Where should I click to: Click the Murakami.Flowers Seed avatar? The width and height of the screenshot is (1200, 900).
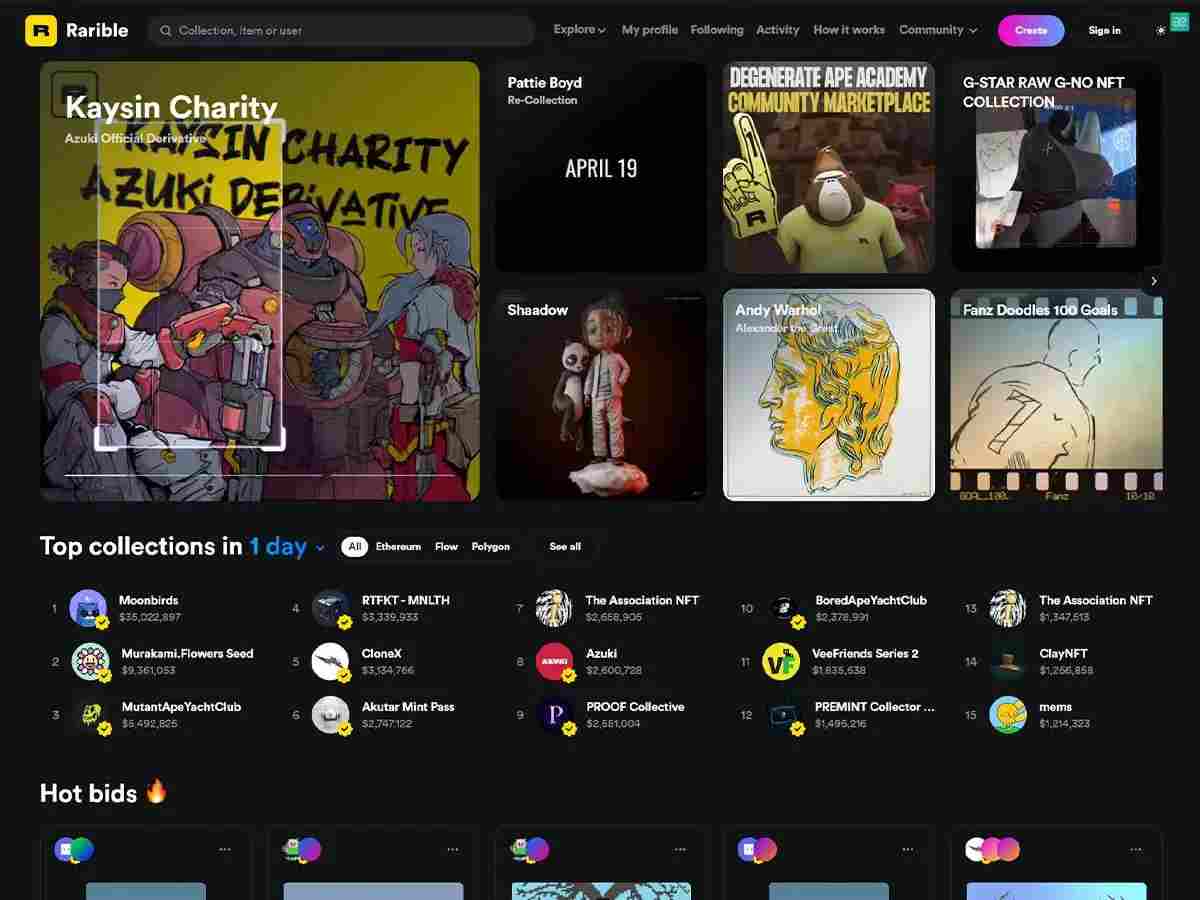click(89, 661)
